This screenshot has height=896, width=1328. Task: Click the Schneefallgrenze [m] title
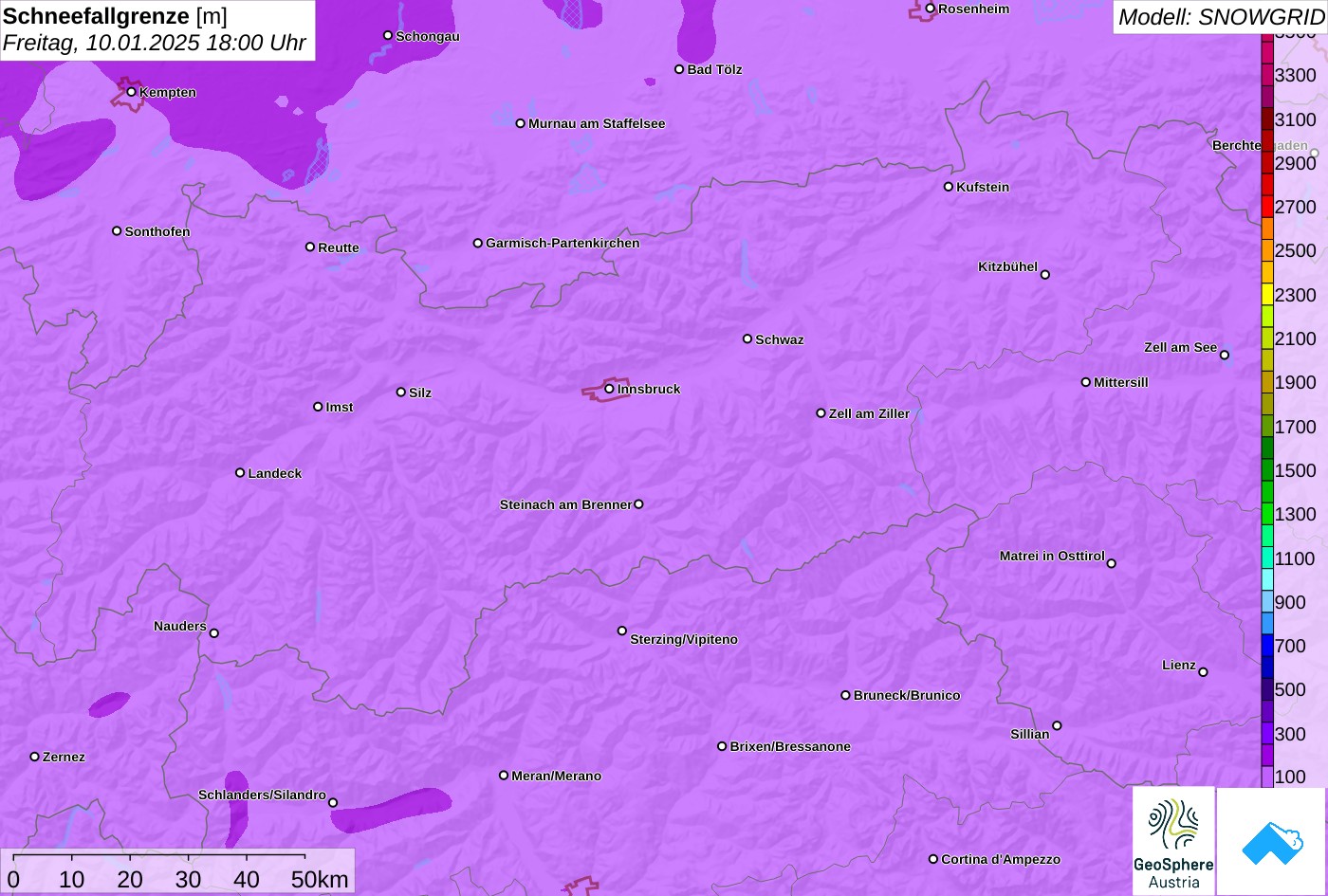(x=116, y=16)
